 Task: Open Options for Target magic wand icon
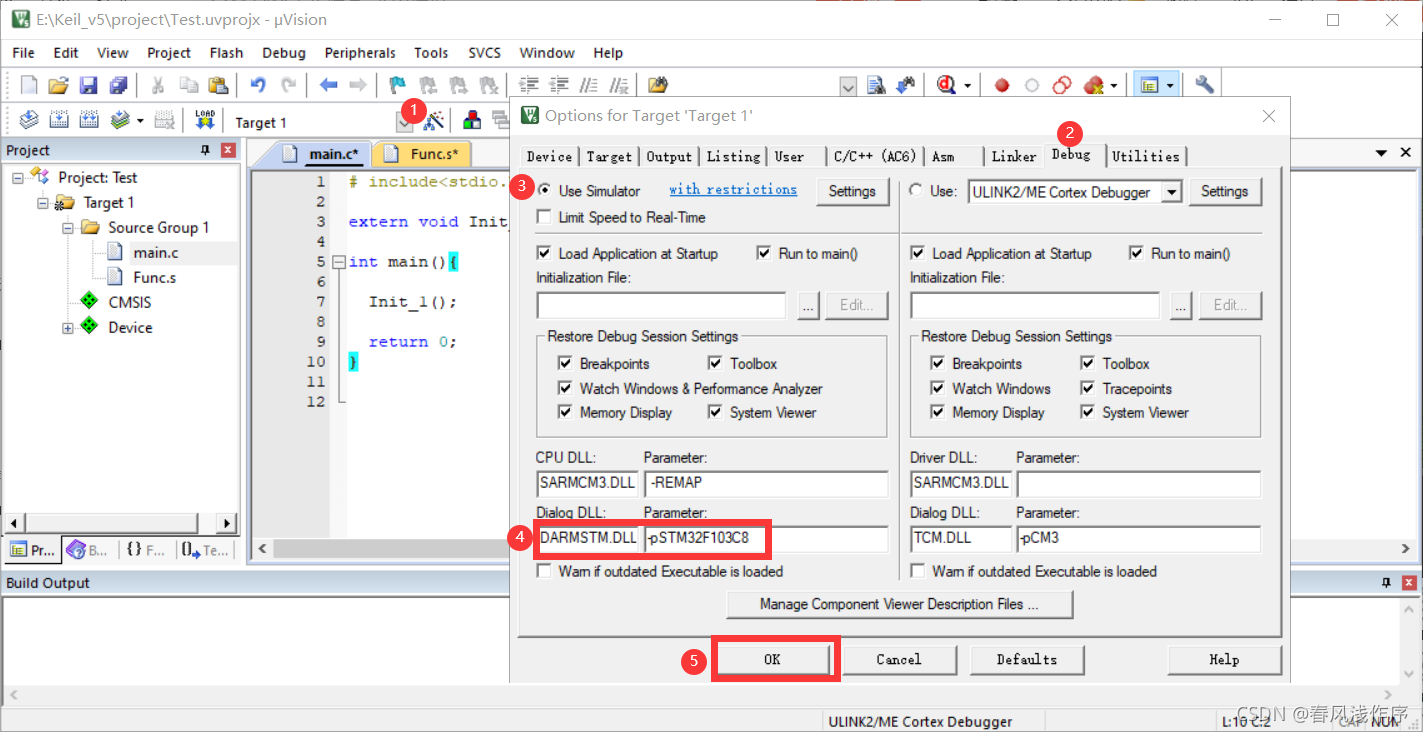click(x=434, y=121)
